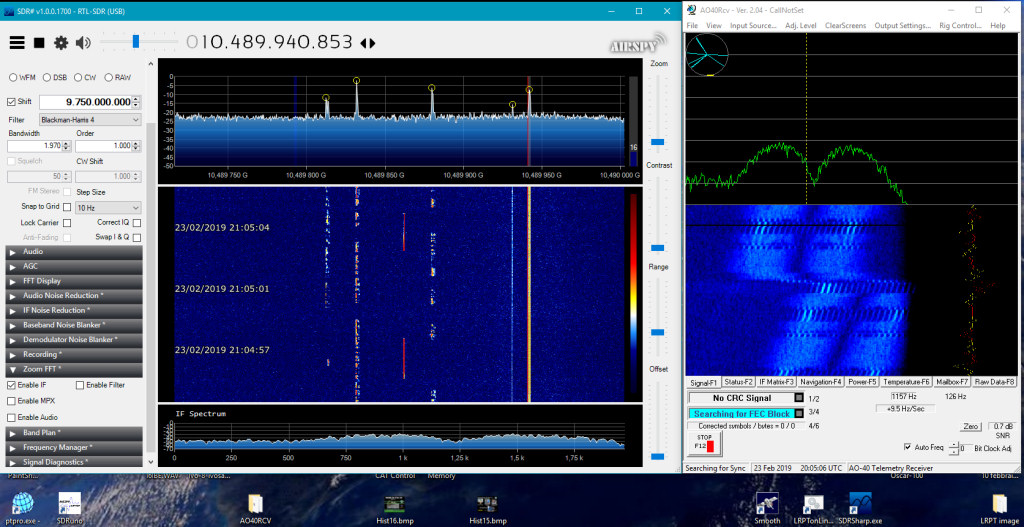Expand Baseband Noise Blanker panel
The image size is (1024, 527).
pos(74,325)
